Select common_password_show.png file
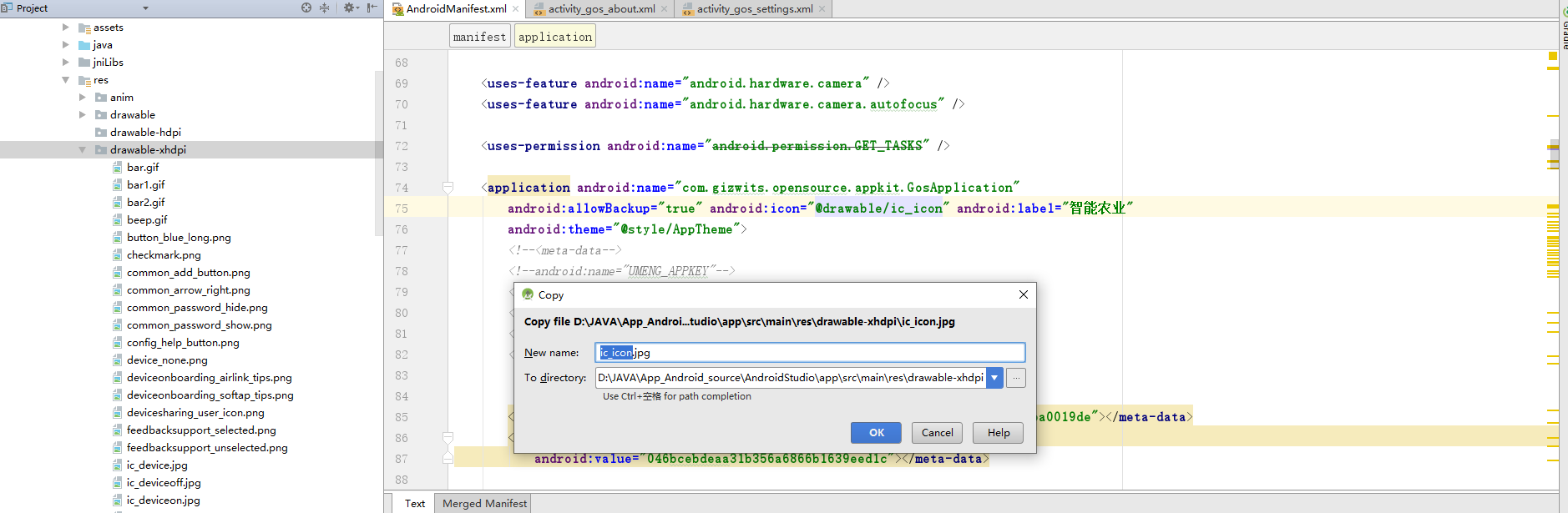 [x=200, y=324]
